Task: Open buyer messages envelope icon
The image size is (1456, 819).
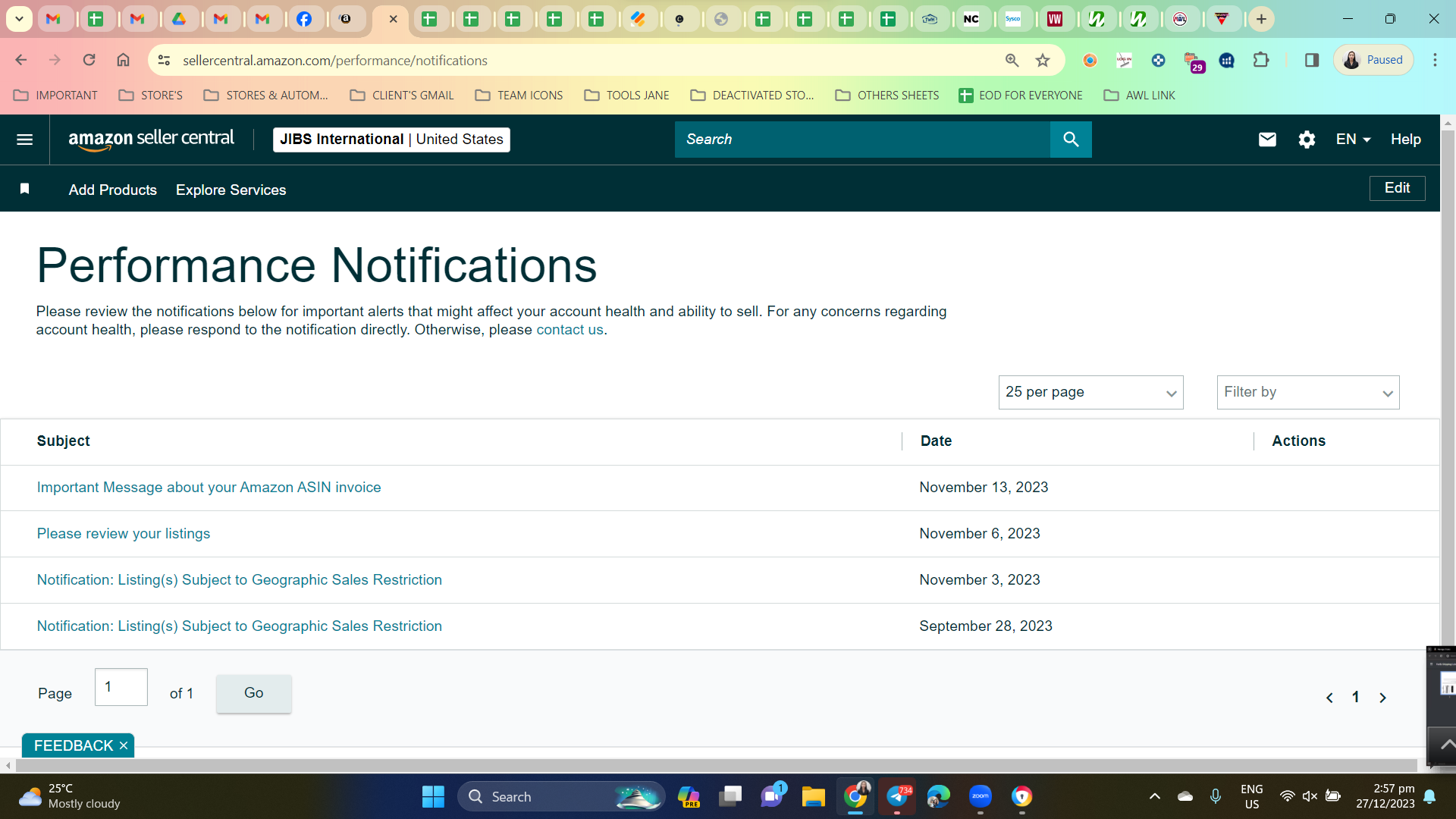Action: point(1267,140)
